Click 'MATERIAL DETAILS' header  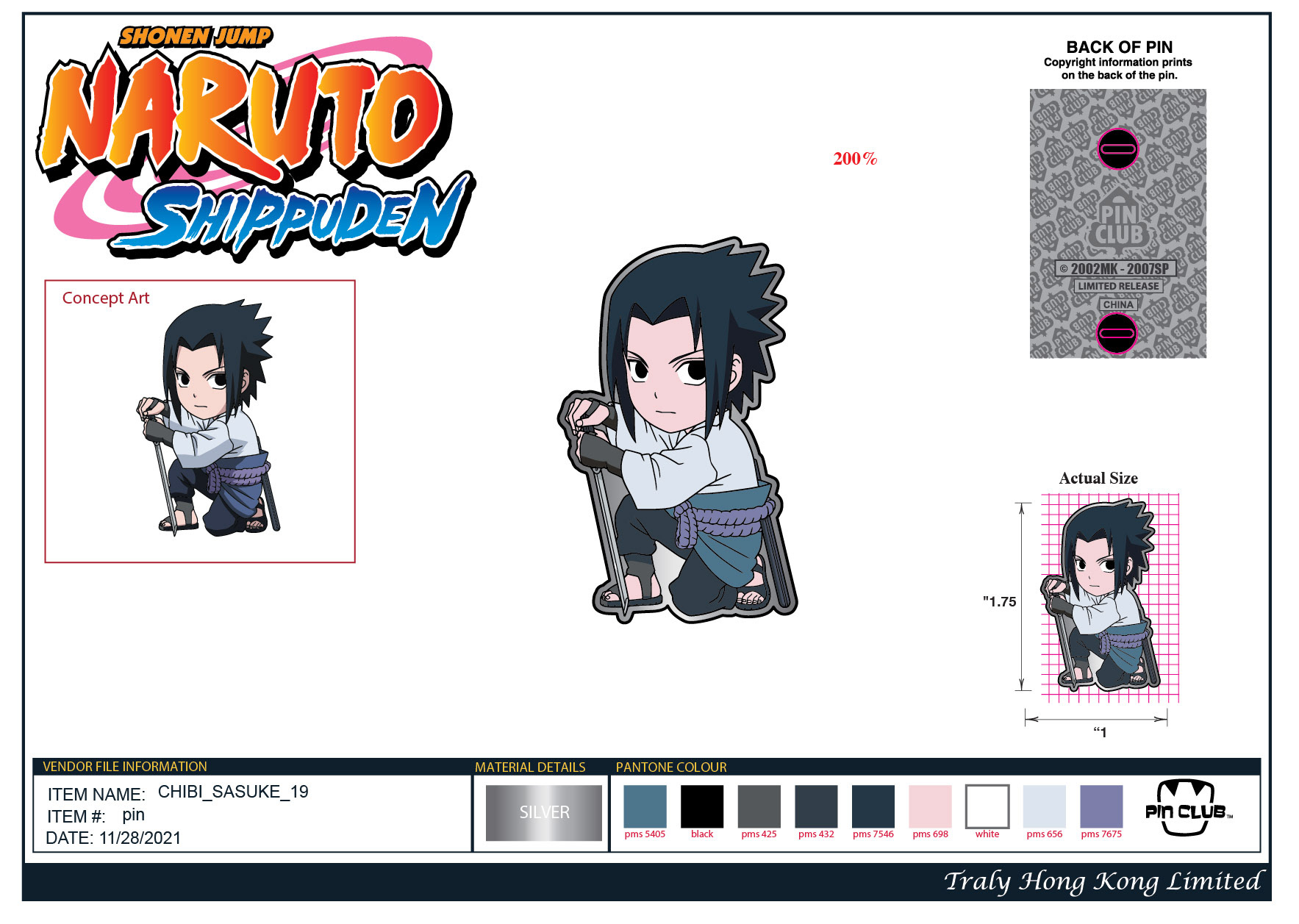530,767
